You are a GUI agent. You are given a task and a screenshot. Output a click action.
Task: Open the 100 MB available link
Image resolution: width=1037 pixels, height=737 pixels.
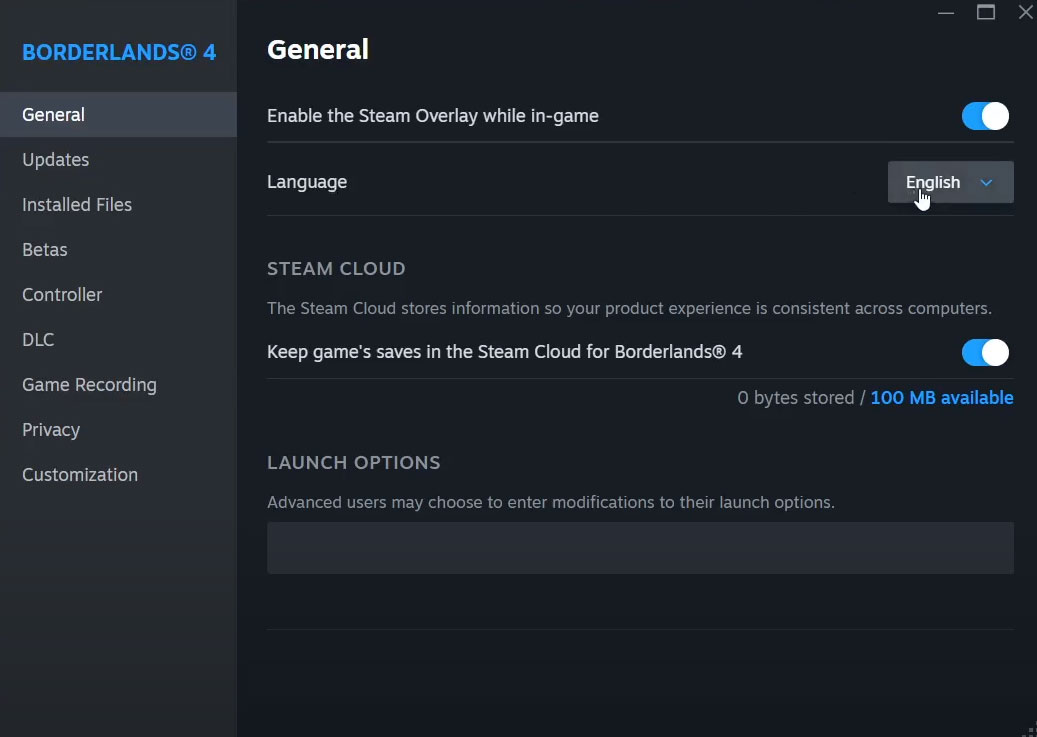941,397
